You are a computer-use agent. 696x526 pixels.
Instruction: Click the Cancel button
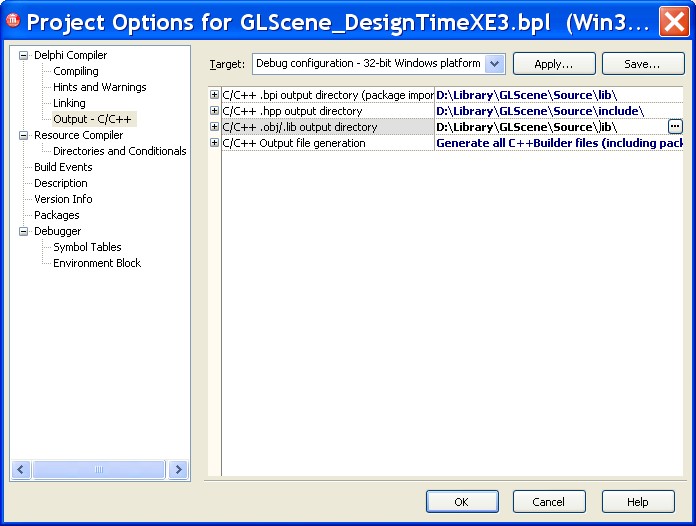[x=549, y=502]
